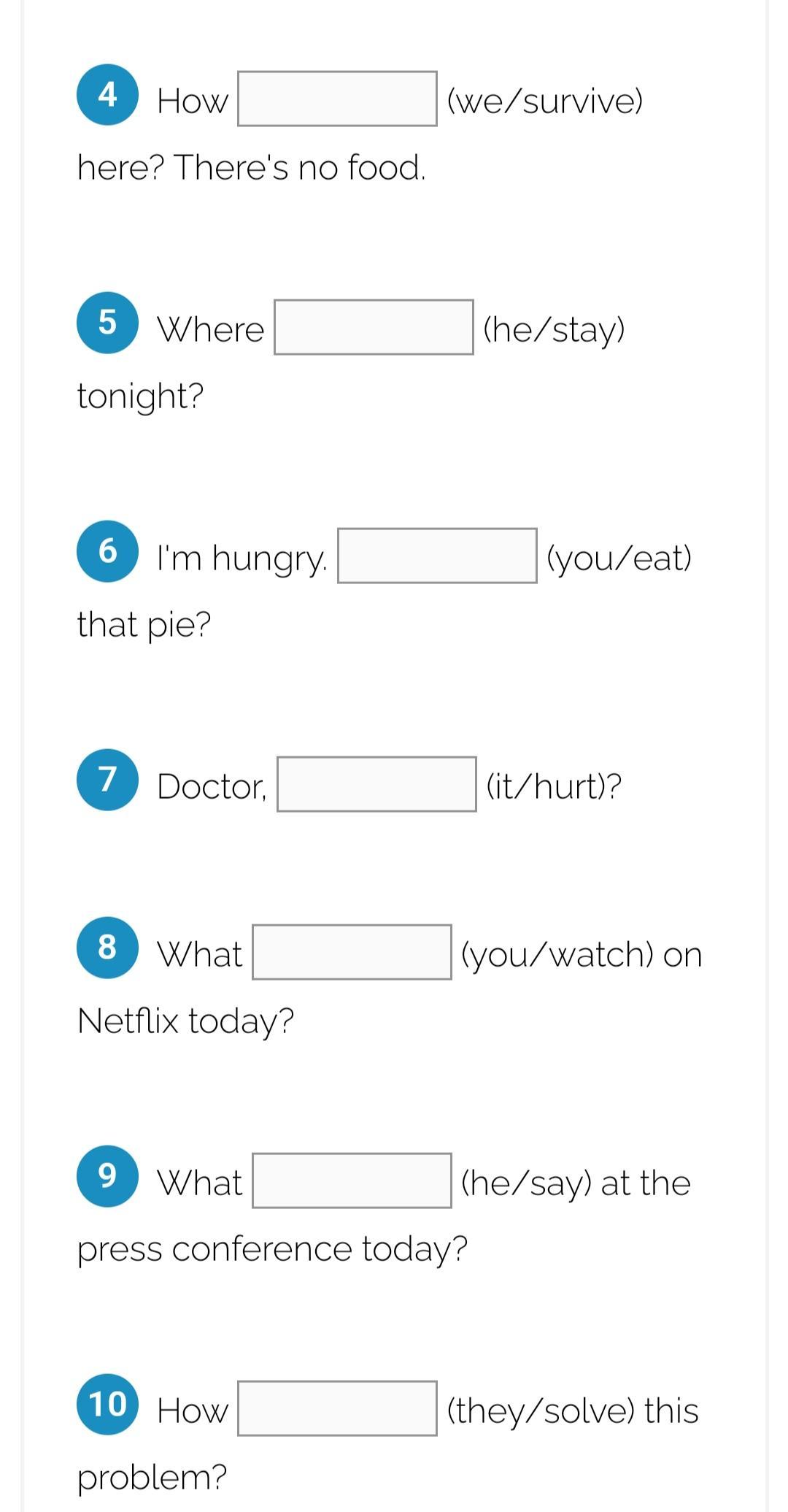
Task: Click the '(he/stay)' hint text
Action: coord(555,329)
